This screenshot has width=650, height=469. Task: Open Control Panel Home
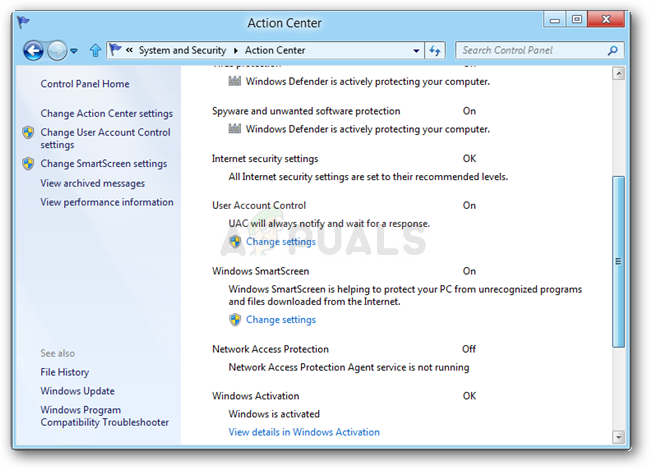85,84
